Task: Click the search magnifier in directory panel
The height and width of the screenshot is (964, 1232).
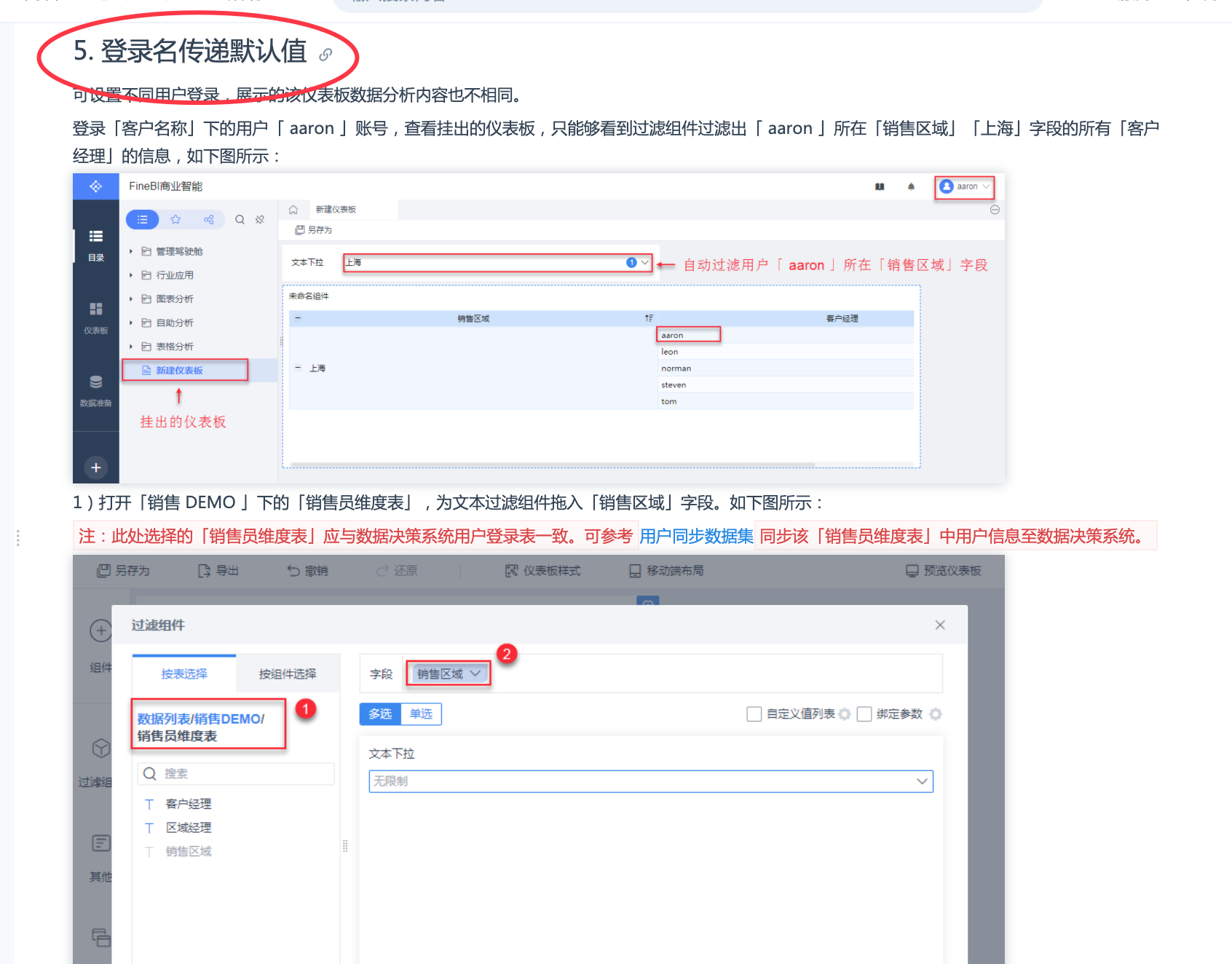Action: 240,219
